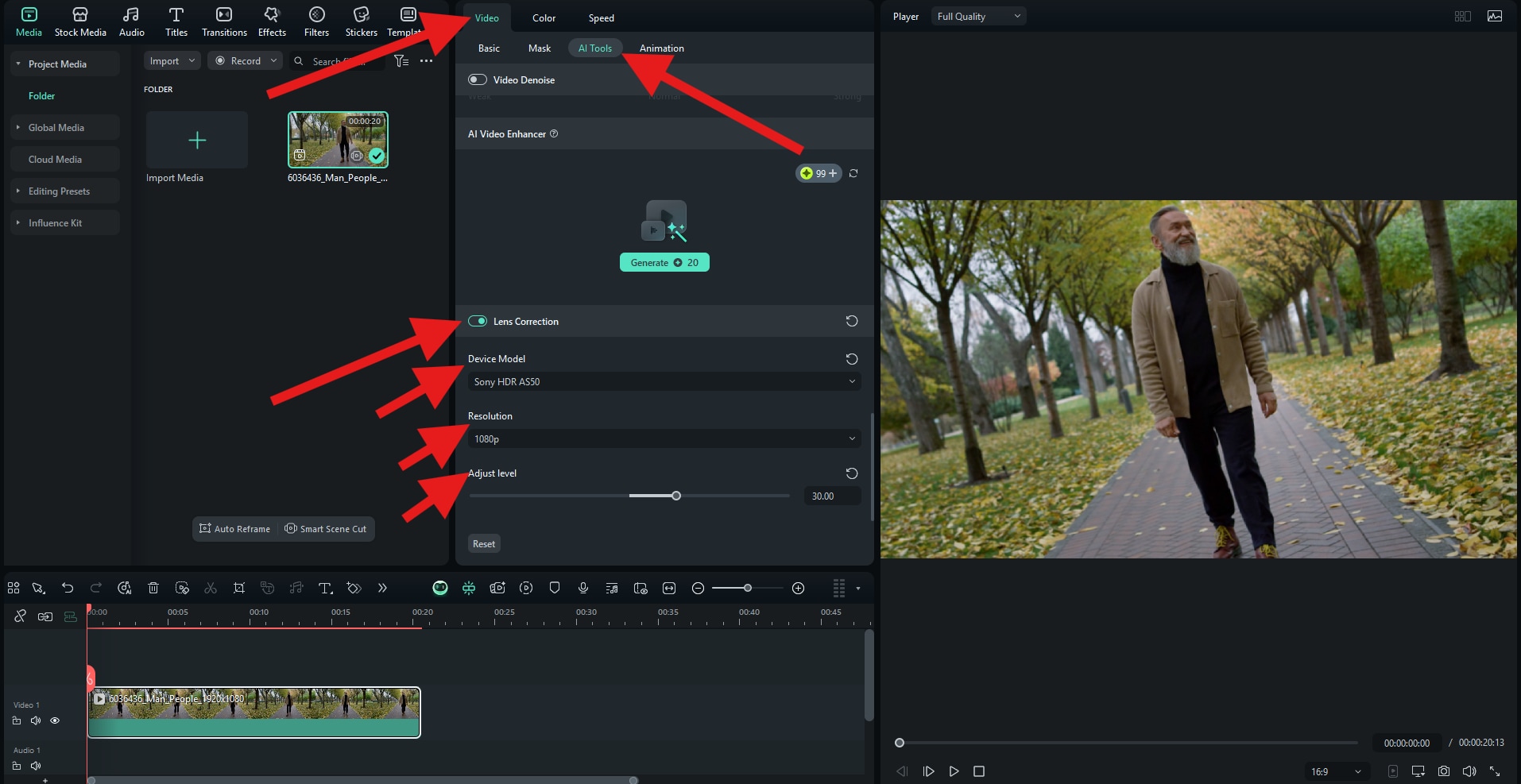Toggle the link clips icon
The height and width of the screenshot is (784, 1521).
pyautogui.click(x=20, y=616)
